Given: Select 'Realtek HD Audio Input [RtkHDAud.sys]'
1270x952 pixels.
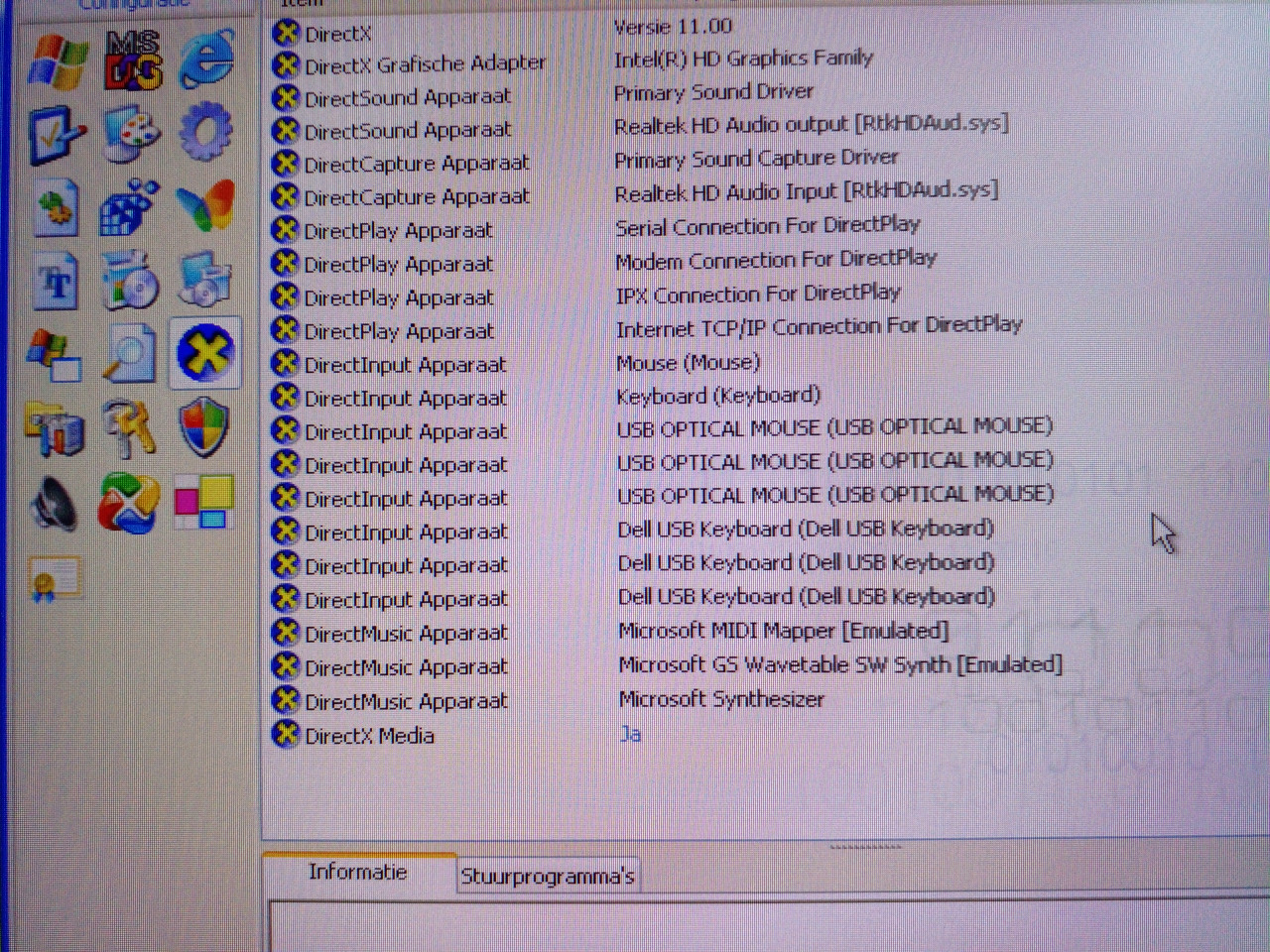Looking at the screenshot, I should (806, 191).
